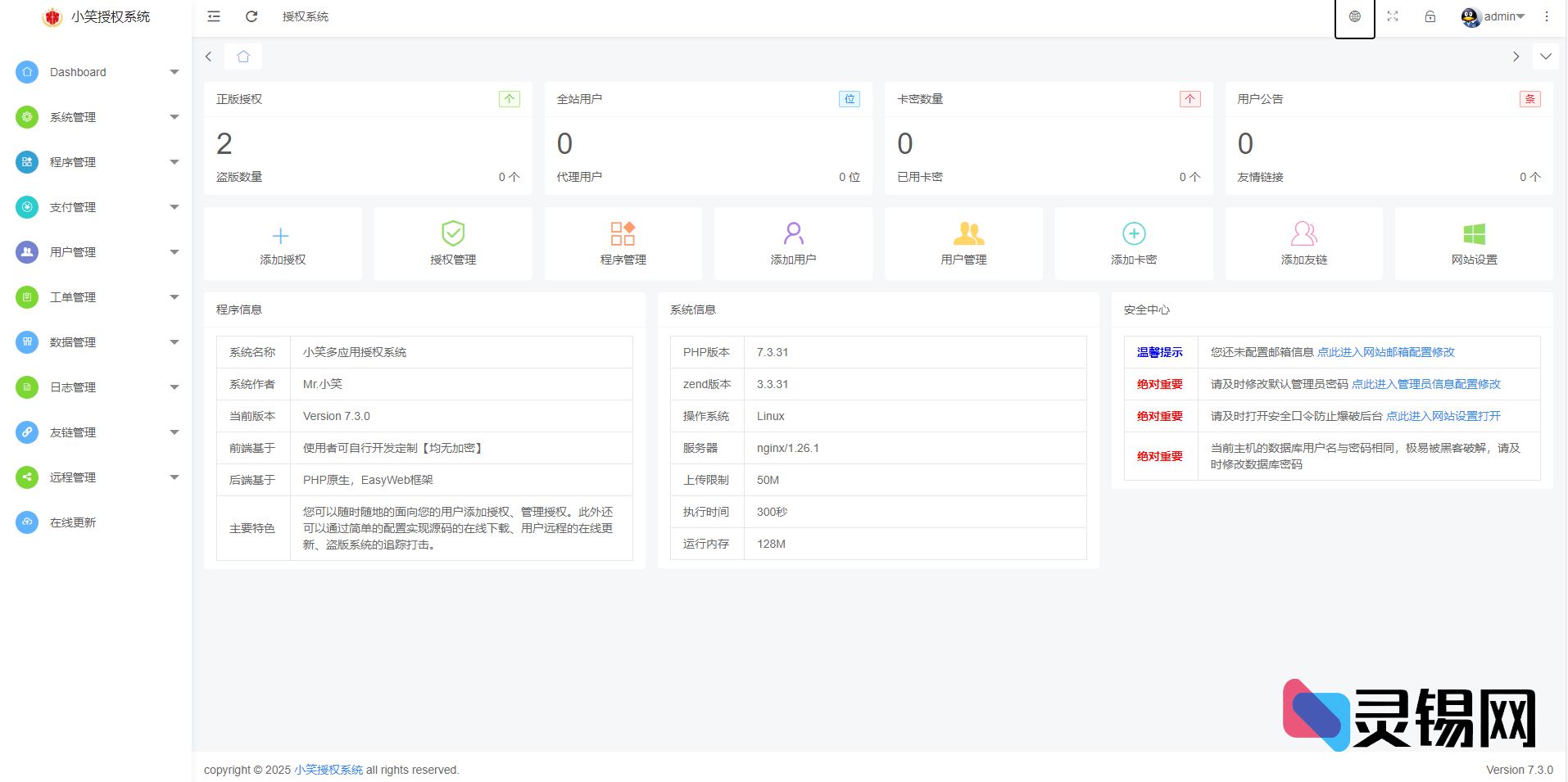The width and height of the screenshot is (1568, 782).
Task: Open 授权管理 via its shield icon
Action: (452, 235)
